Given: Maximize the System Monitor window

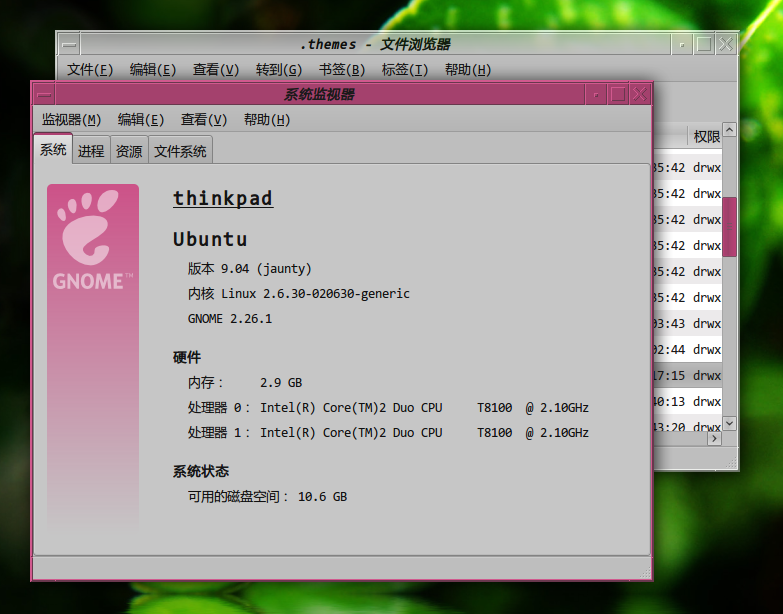Looking at the screenshot, I should click(618, 94).
